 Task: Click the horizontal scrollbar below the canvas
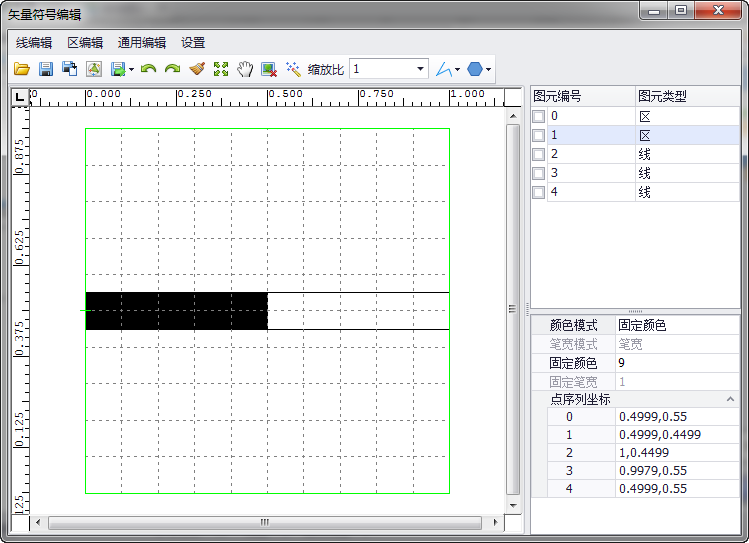point(265,522)
